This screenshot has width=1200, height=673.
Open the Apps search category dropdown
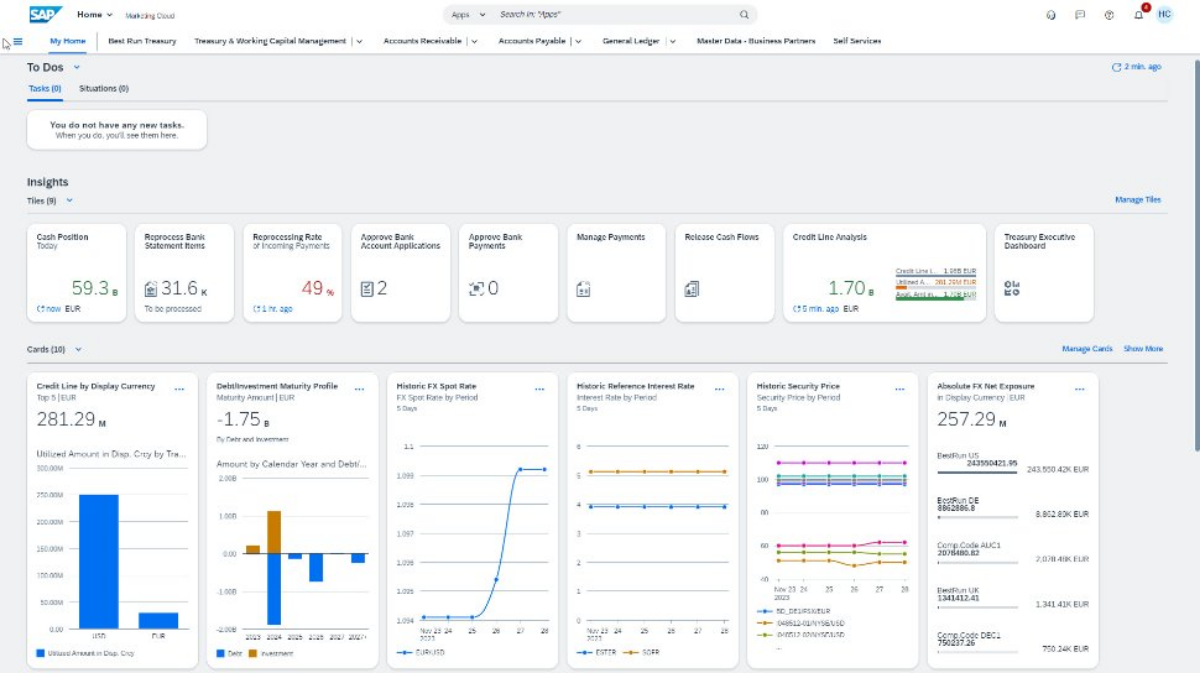pos(468,15)
